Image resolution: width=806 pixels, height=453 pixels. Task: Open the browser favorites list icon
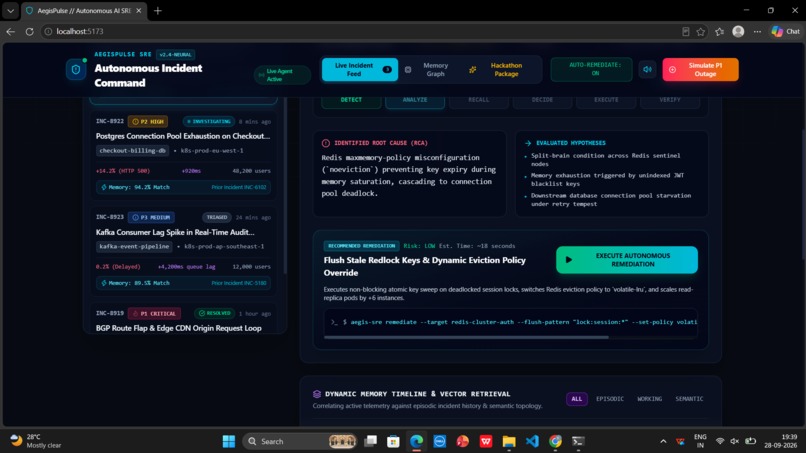[719, 31]
